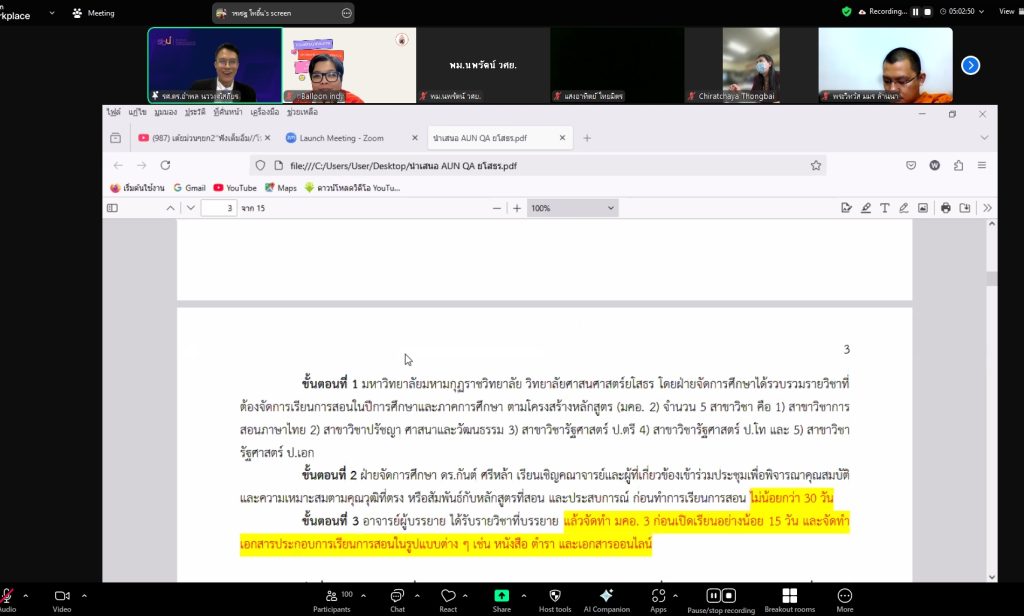Screen dimensions: 1024x616
Task: Zoom out the PDF with minus
Action: 497,208
